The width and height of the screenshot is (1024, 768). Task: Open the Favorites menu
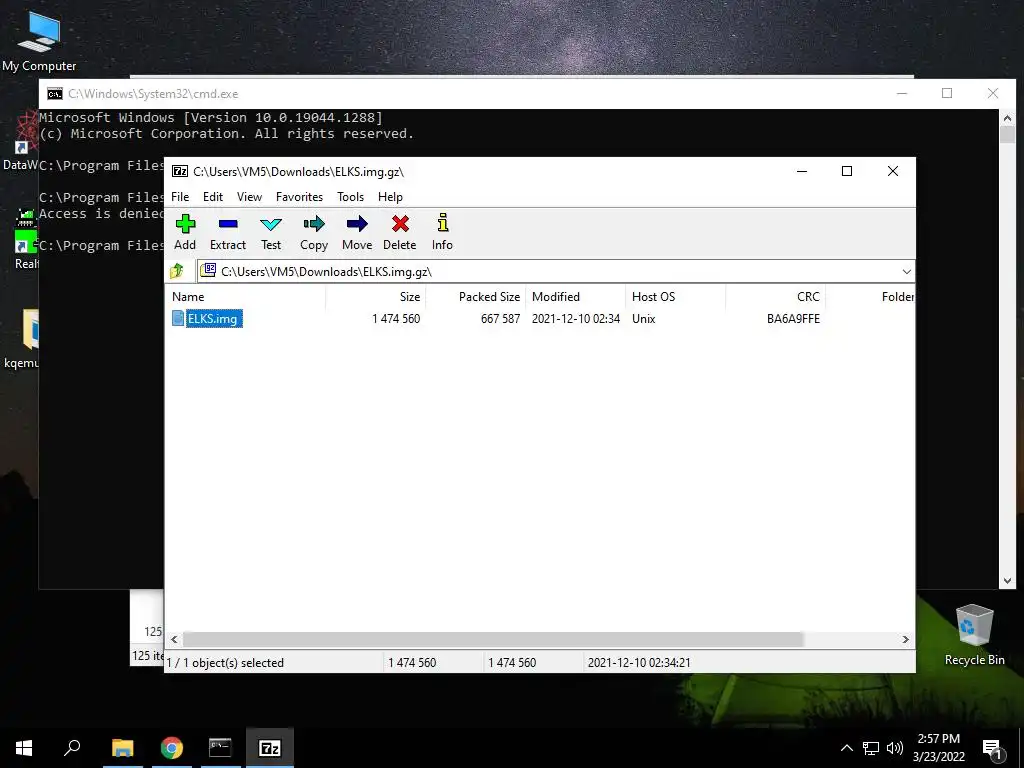299,197
